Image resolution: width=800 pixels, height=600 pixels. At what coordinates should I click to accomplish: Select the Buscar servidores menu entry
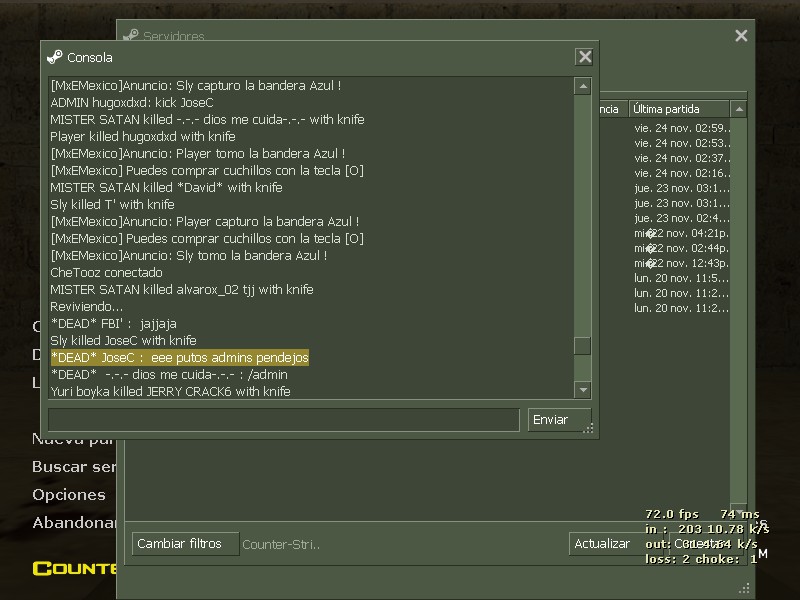74,467
